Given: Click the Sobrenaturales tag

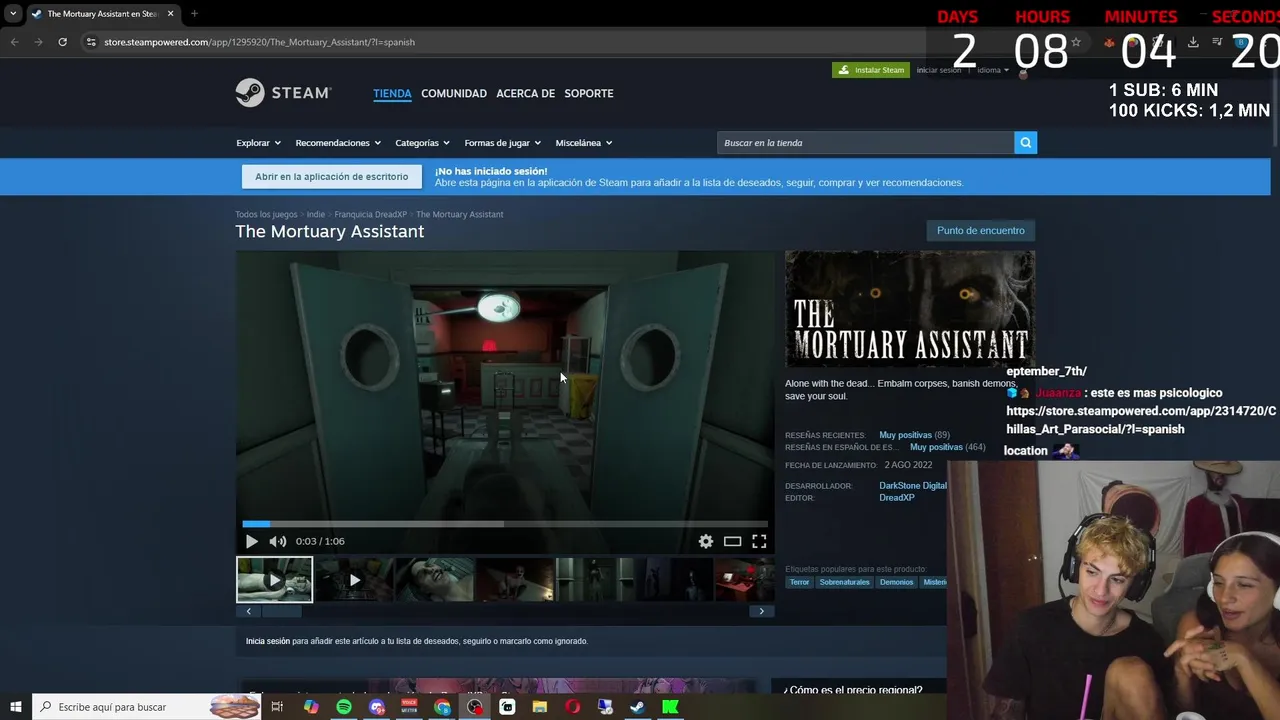Looking at the screenshot, I should click(x=844, y=582).
